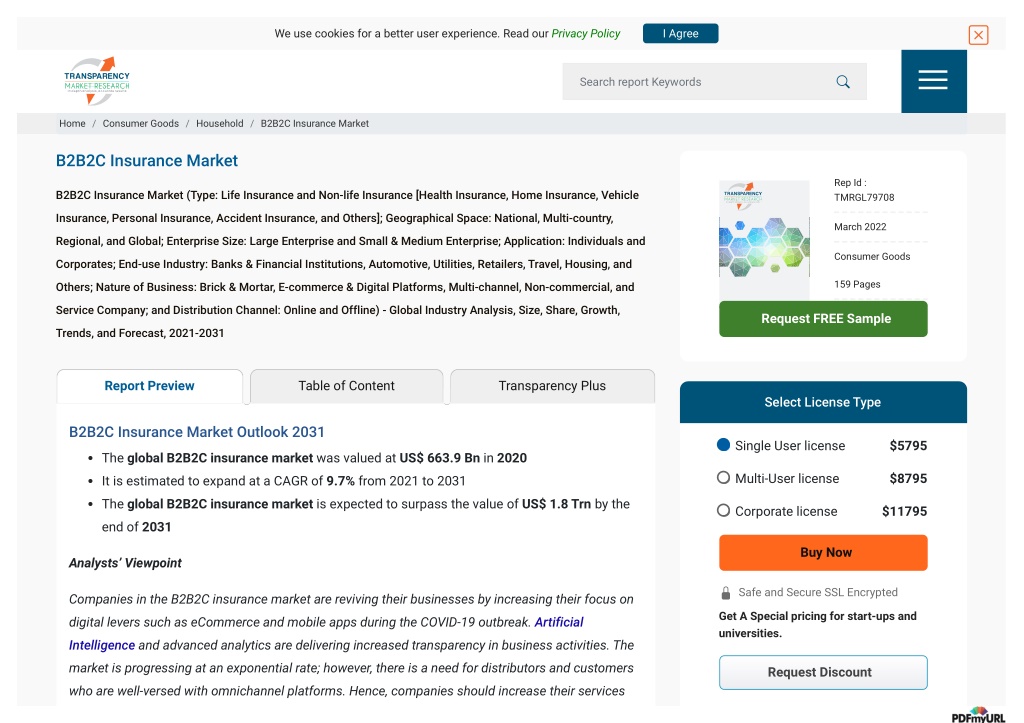Open the Privacy Policy link
Image resolution: width=1024 pixels, height=723 pixels.
pos(586,33)
